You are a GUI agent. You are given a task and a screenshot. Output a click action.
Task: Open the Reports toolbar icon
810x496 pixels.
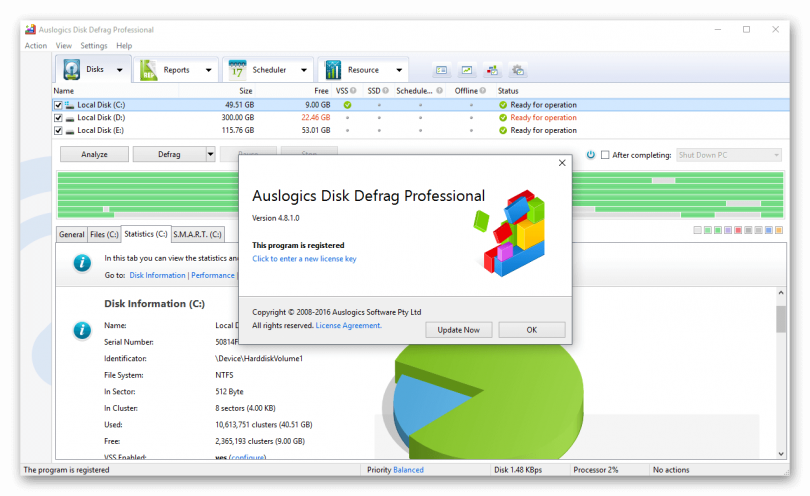(x=148, y=70)
